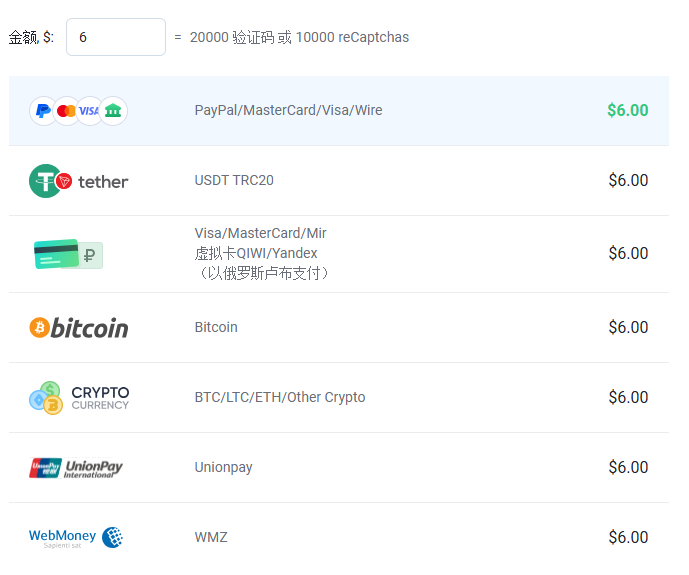Click the $6.00 price in WMZ row

(x=628, y=537)
